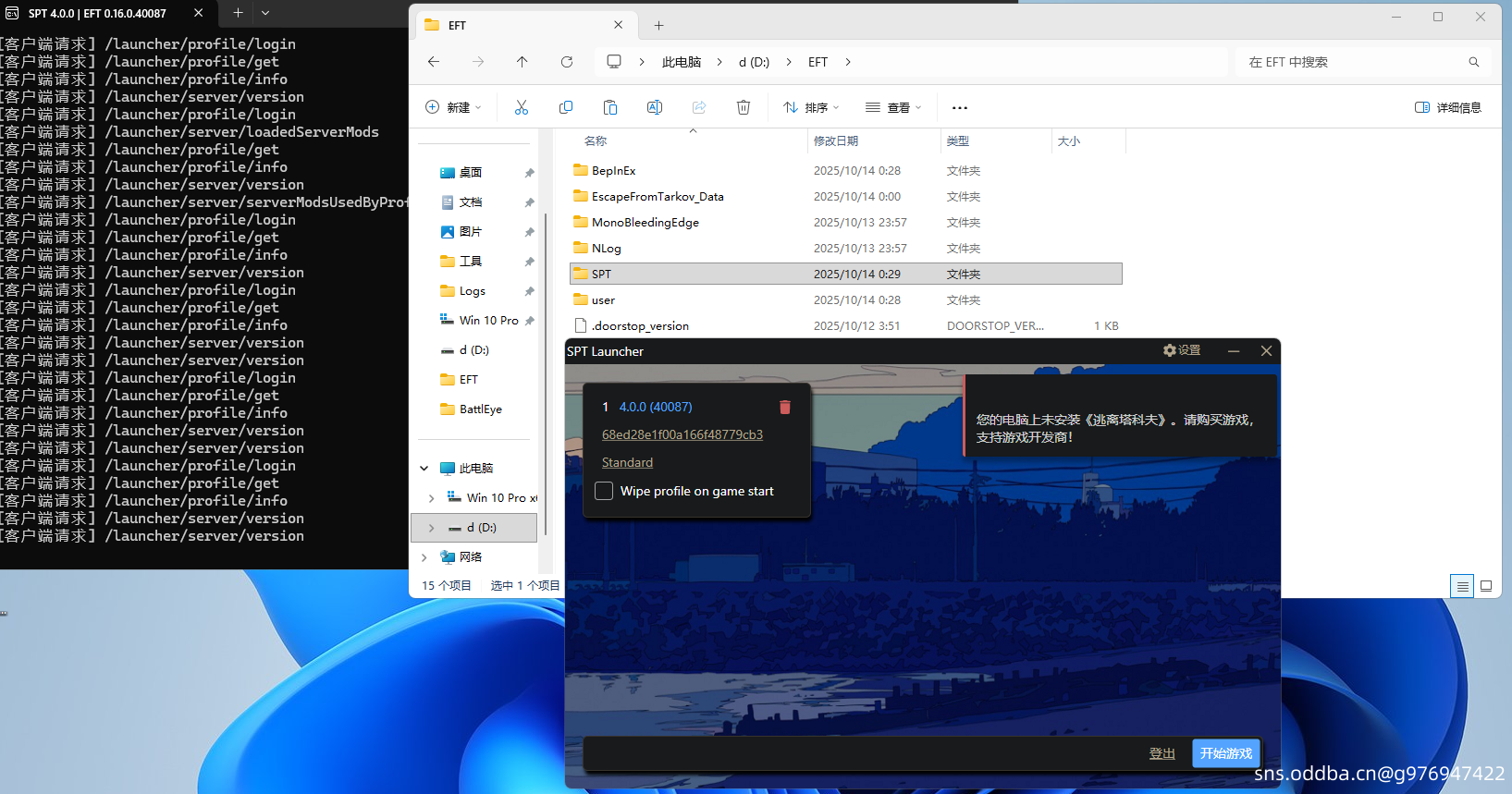Image resolution: width=1512 pixels, height=794 pixels.
Task: Click the Cut scissors icon in toolbar
Action: 522,107
